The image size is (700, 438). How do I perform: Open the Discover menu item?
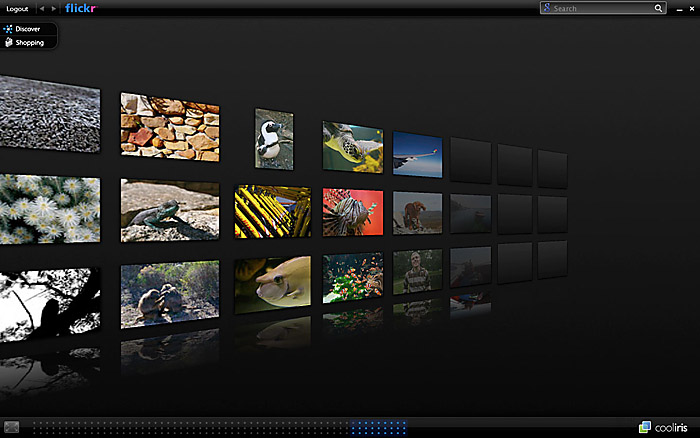coord(28,29)
